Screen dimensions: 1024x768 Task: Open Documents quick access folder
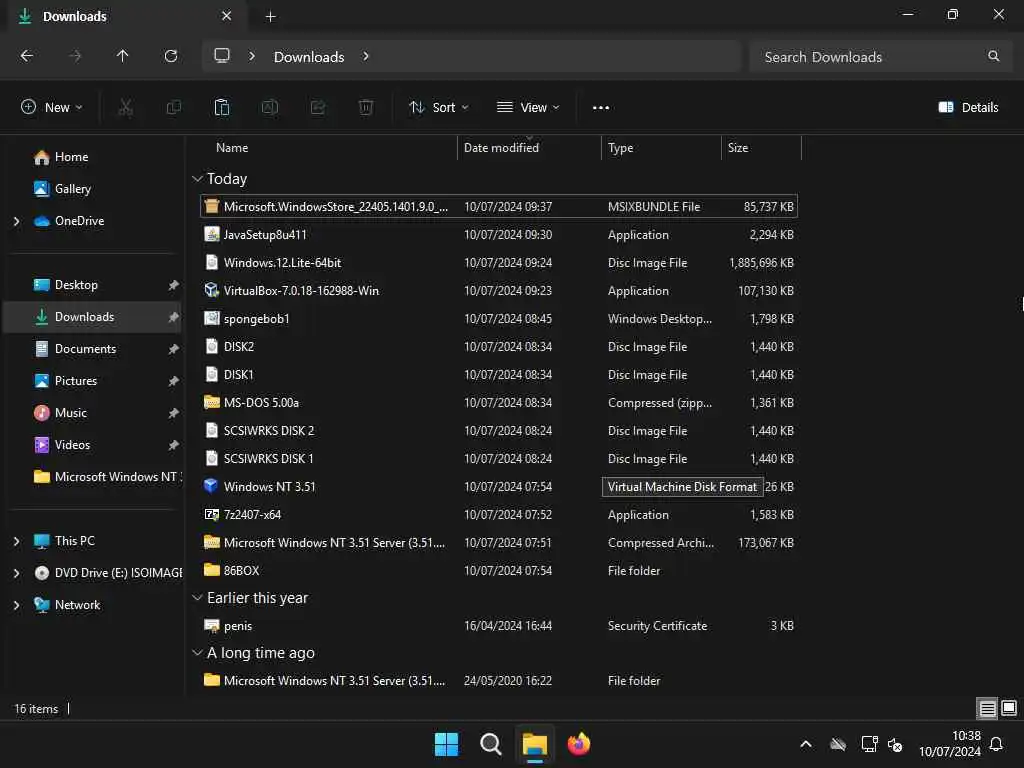point(92,349)
